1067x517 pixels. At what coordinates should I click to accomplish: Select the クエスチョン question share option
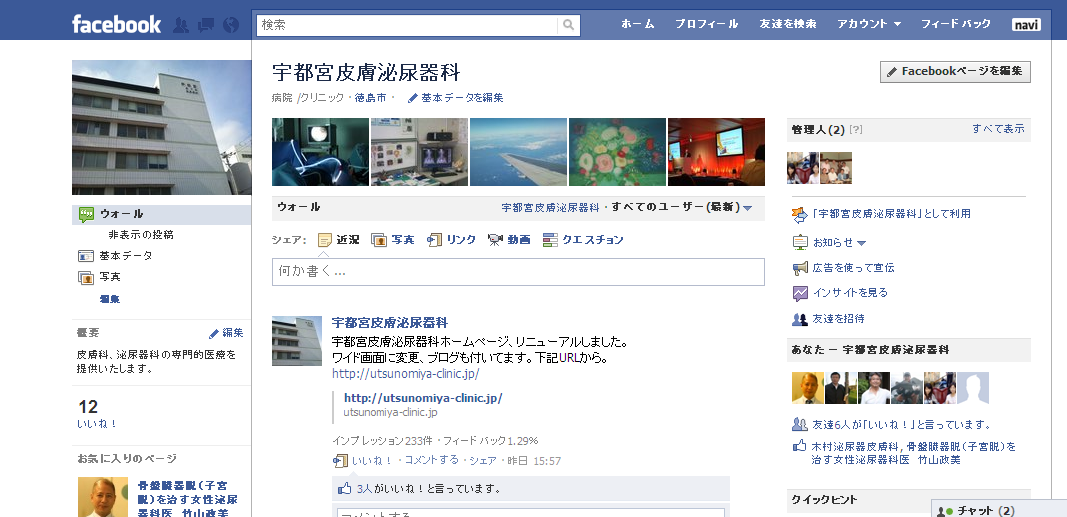click(583, 239)
